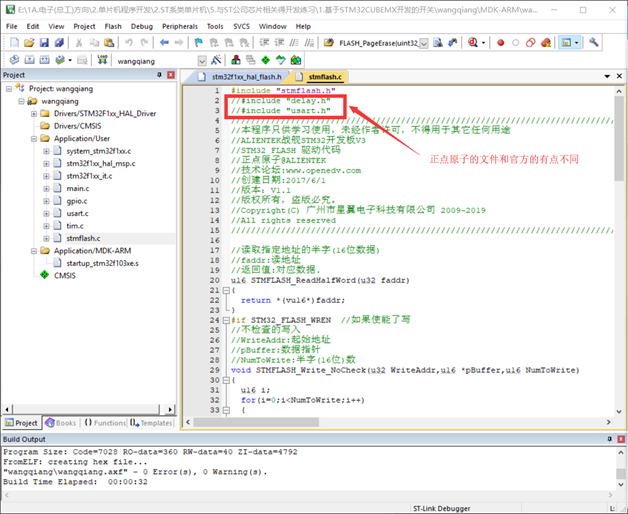Click the Insert breakpoint red dot icon
This screenshot has height=514, width=628.
point(501,43)
